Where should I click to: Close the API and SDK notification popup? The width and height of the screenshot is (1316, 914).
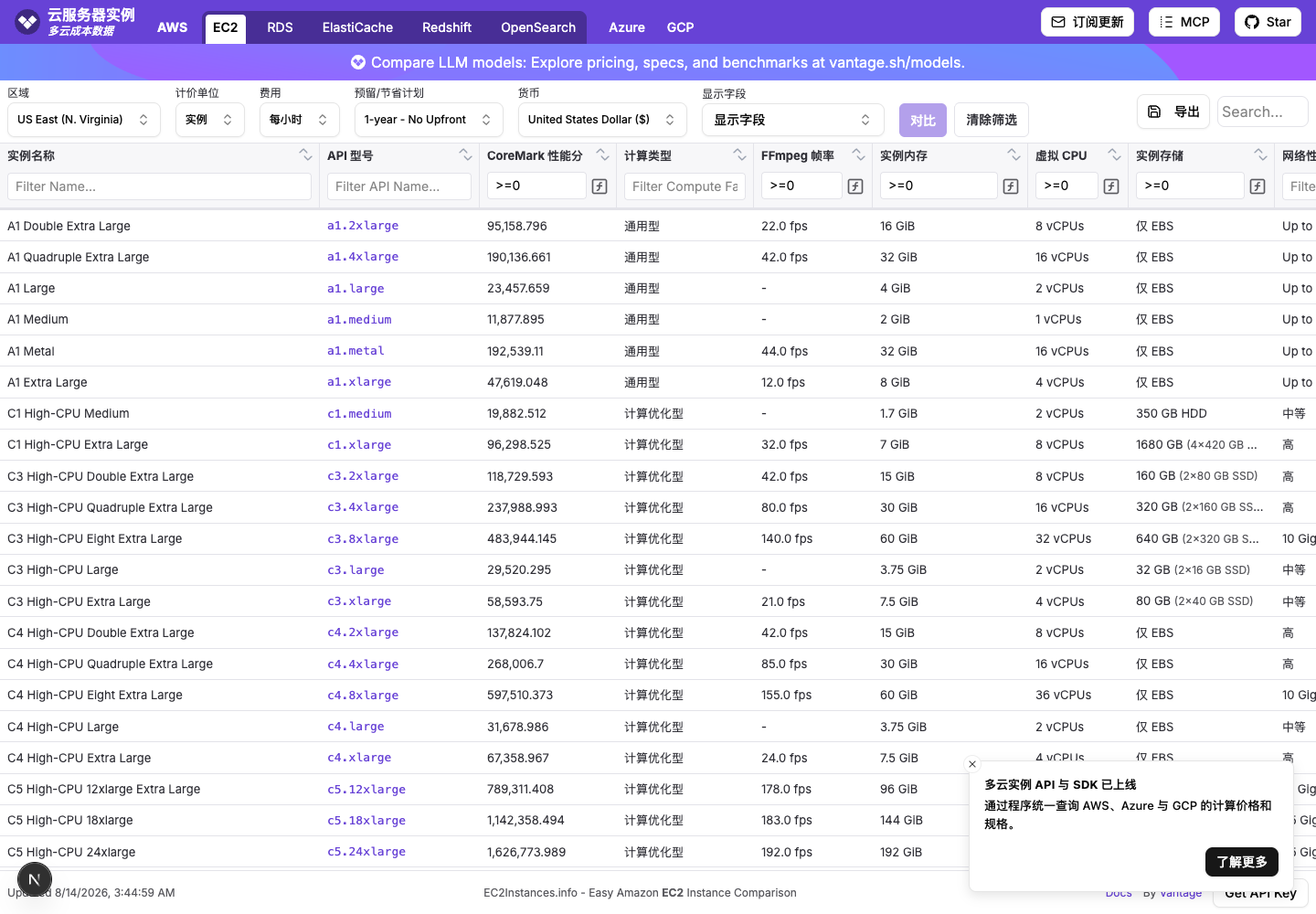click(x=972, y=764)
